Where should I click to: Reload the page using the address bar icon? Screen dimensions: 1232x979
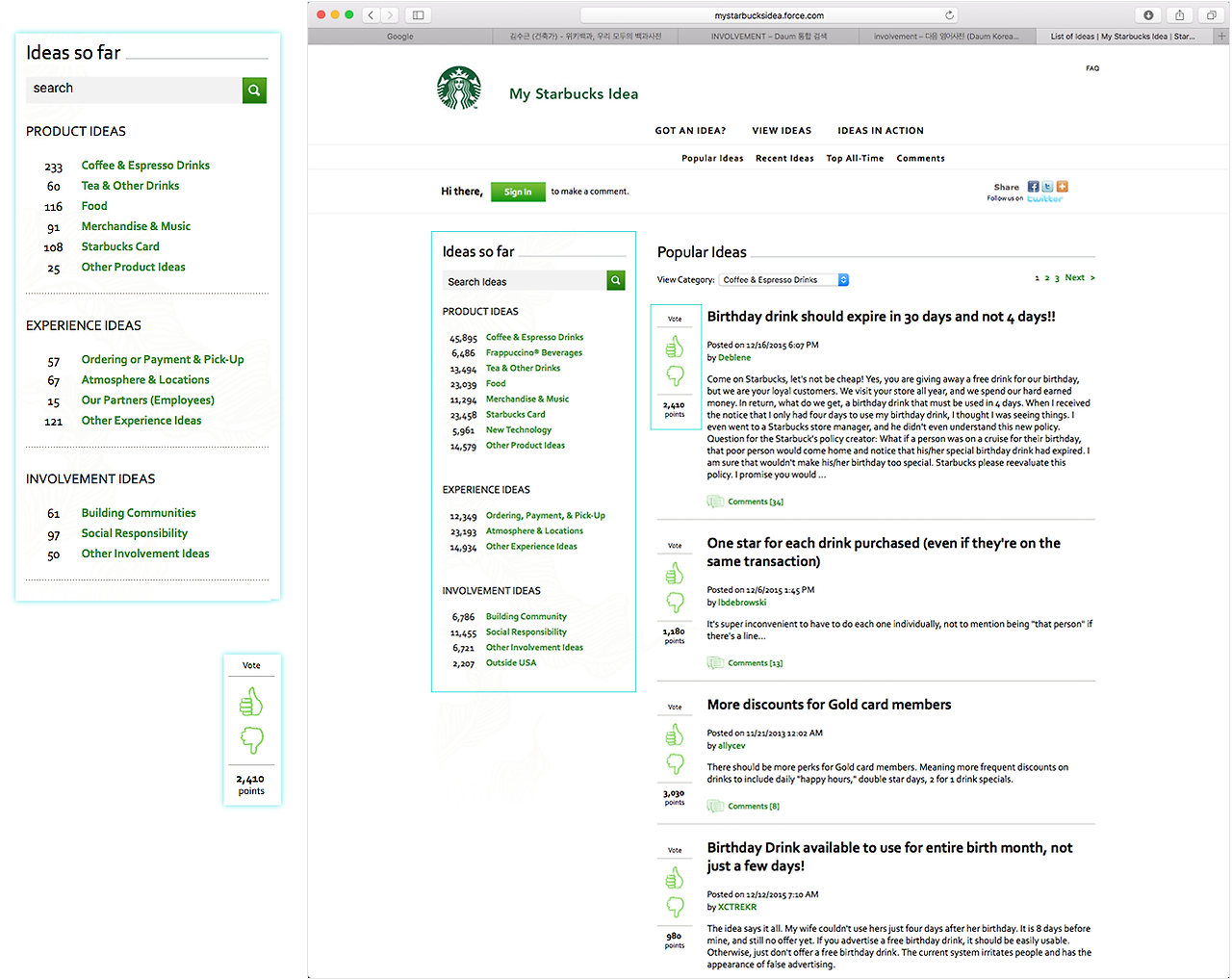point(949,15)
